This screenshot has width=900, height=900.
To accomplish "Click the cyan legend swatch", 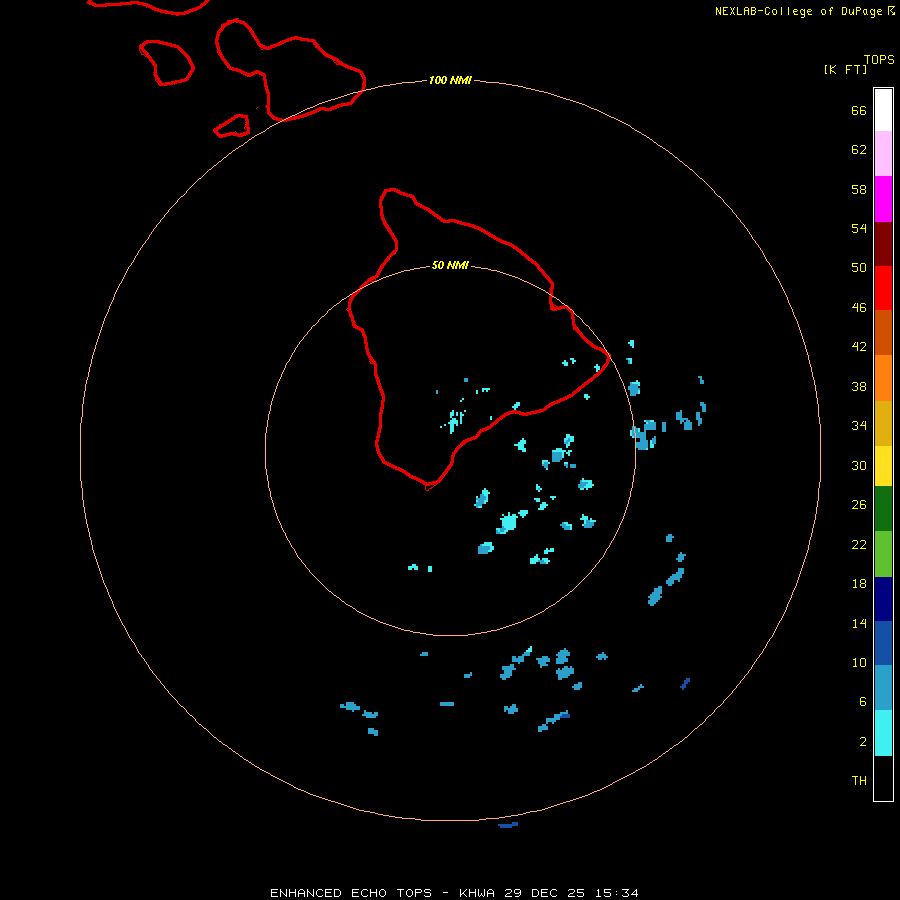I will pos(883,733).
